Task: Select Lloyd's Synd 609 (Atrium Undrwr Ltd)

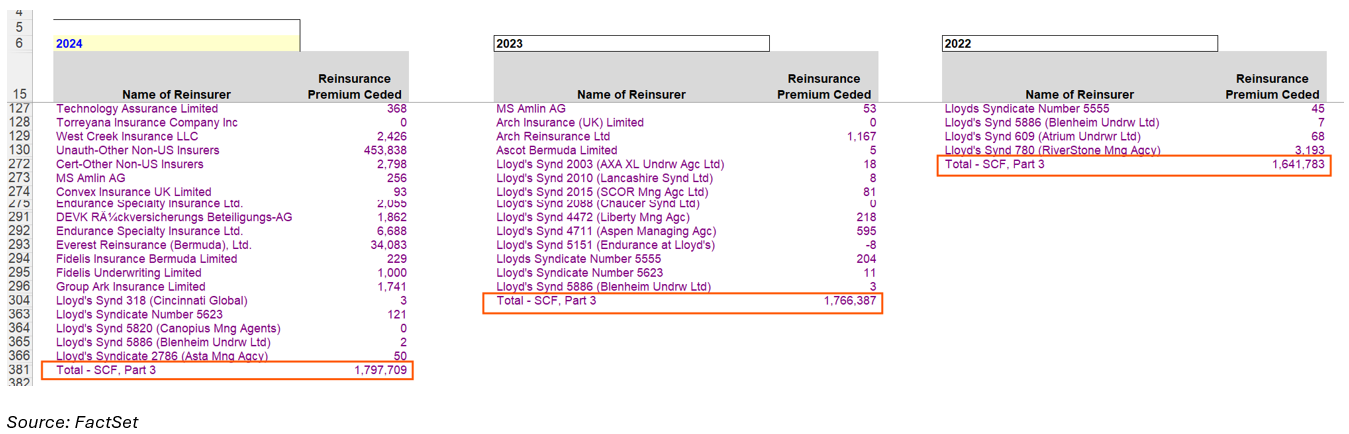Action: [1043, 136]
